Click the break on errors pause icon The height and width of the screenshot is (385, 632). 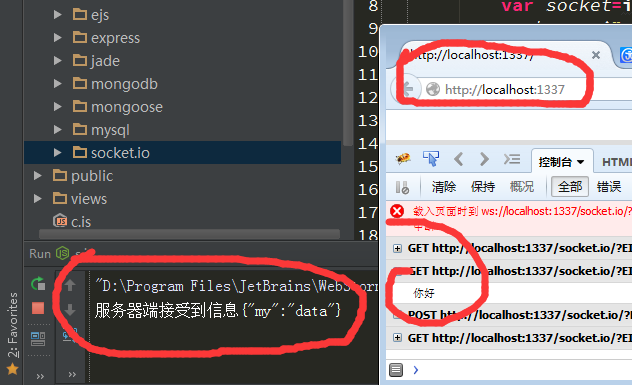402,187
